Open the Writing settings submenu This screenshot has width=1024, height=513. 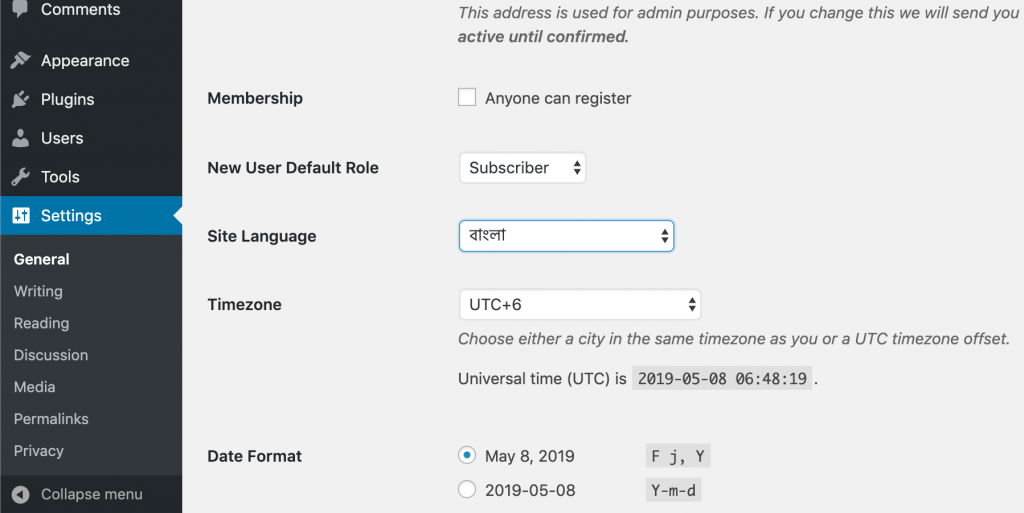click(x=39, y=291)
